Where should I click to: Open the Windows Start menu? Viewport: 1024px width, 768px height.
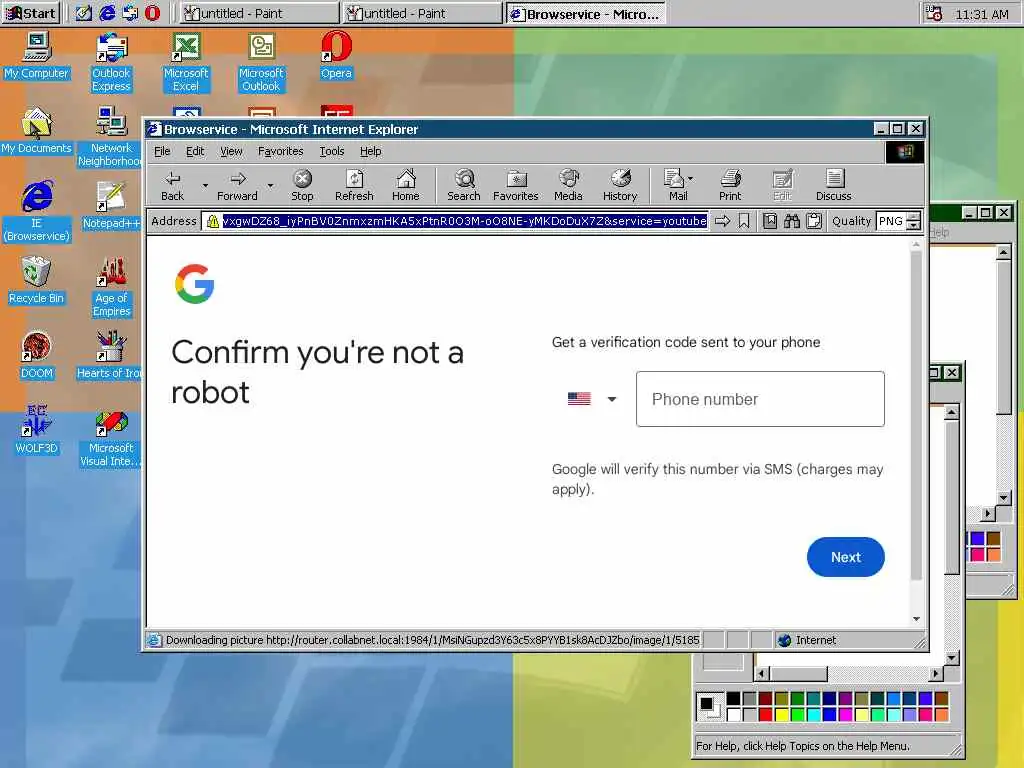pos(31,13)
